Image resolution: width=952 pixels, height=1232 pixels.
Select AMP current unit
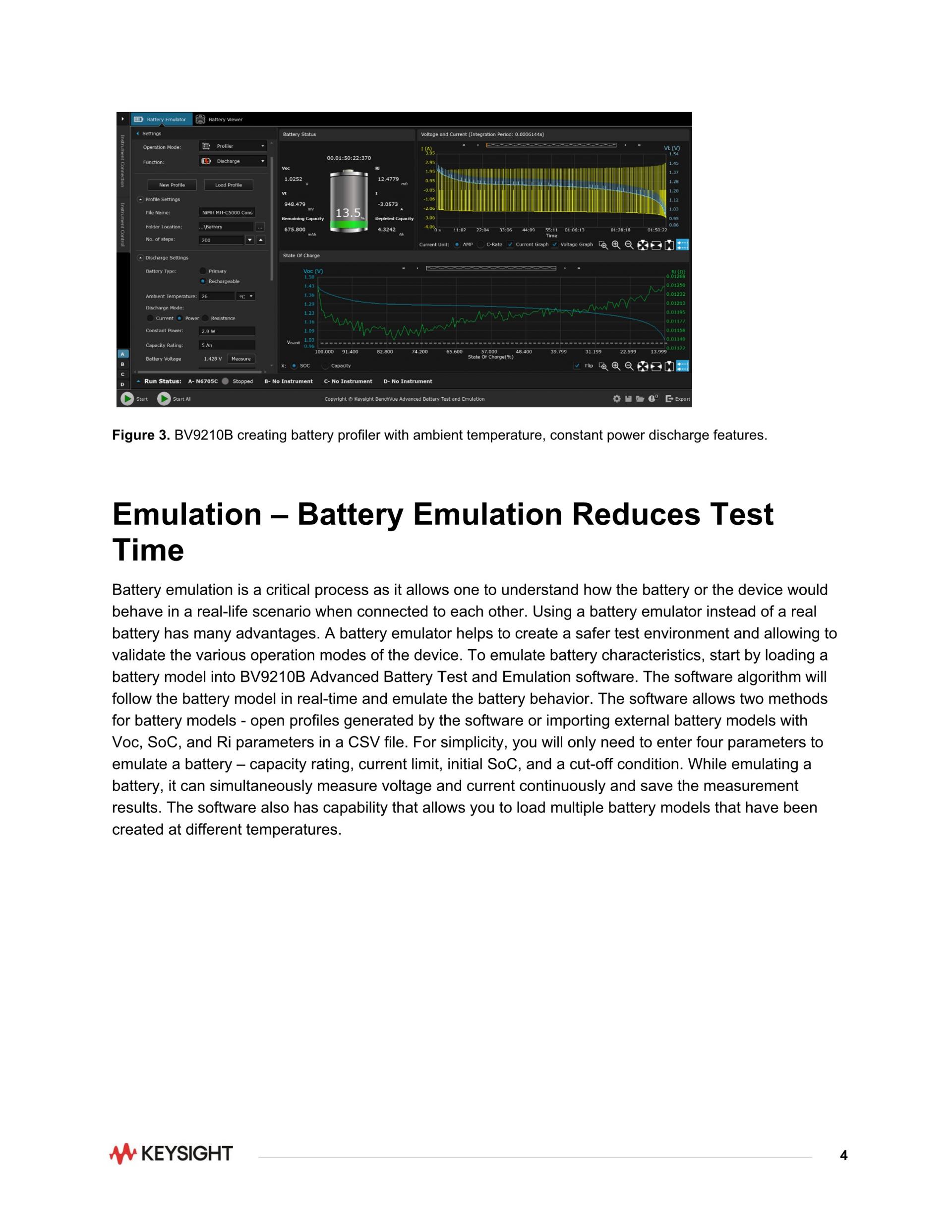click(x=457, y=245)
